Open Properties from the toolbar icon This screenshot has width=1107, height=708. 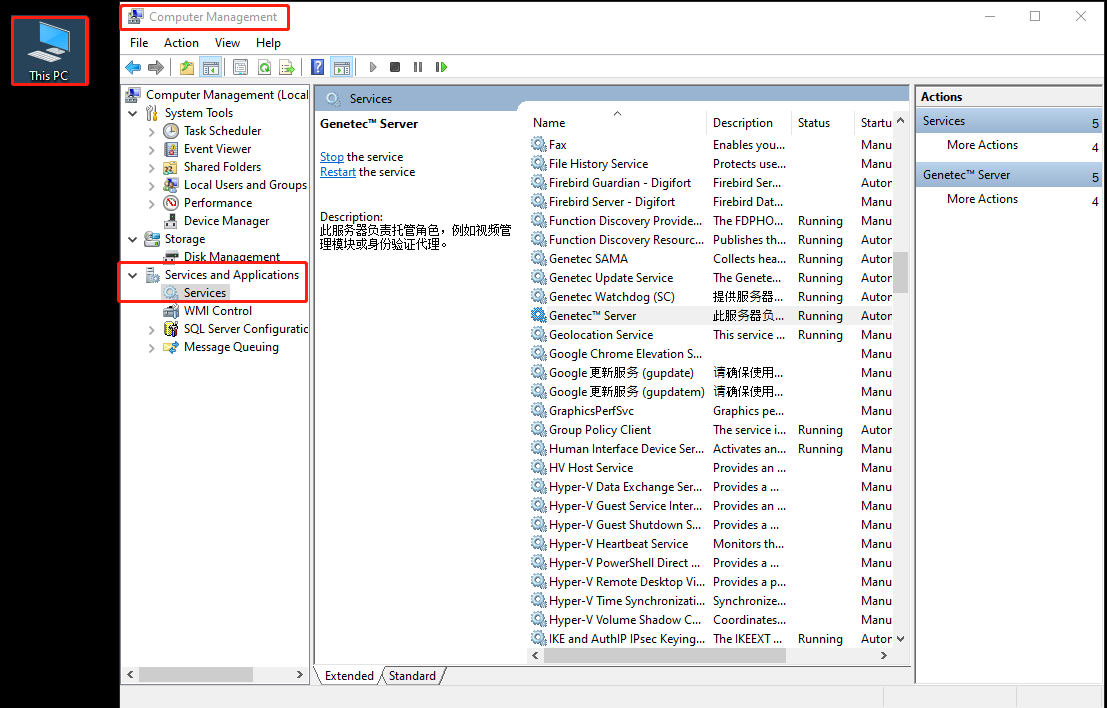pyautogui.click(x=240, y=67)
